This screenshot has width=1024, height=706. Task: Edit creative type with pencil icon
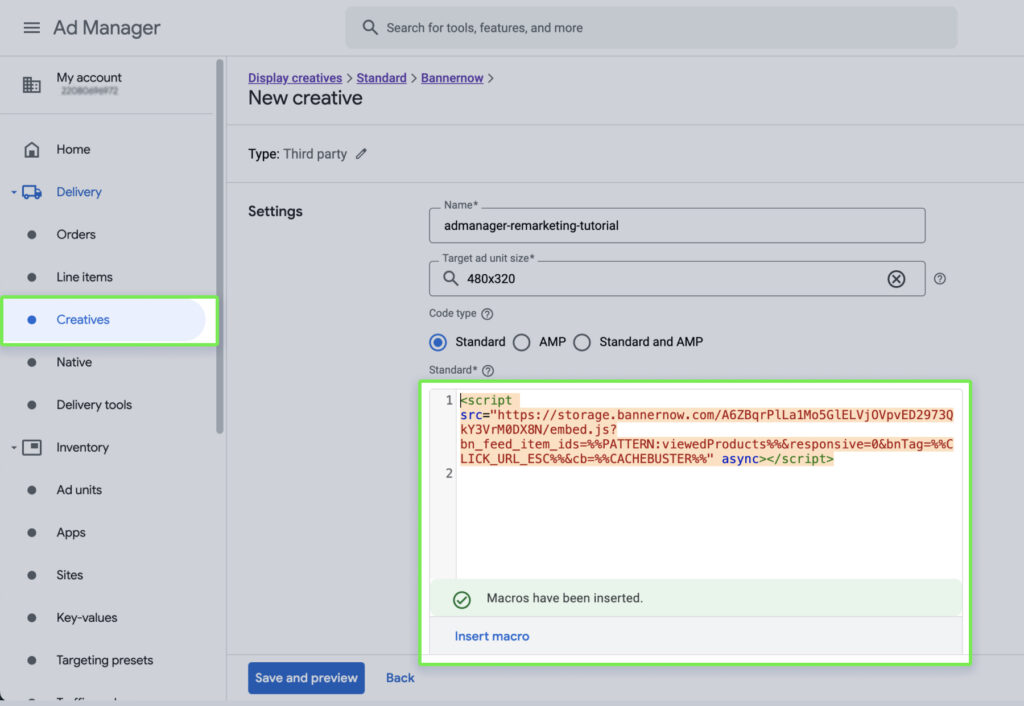point(361,154)
